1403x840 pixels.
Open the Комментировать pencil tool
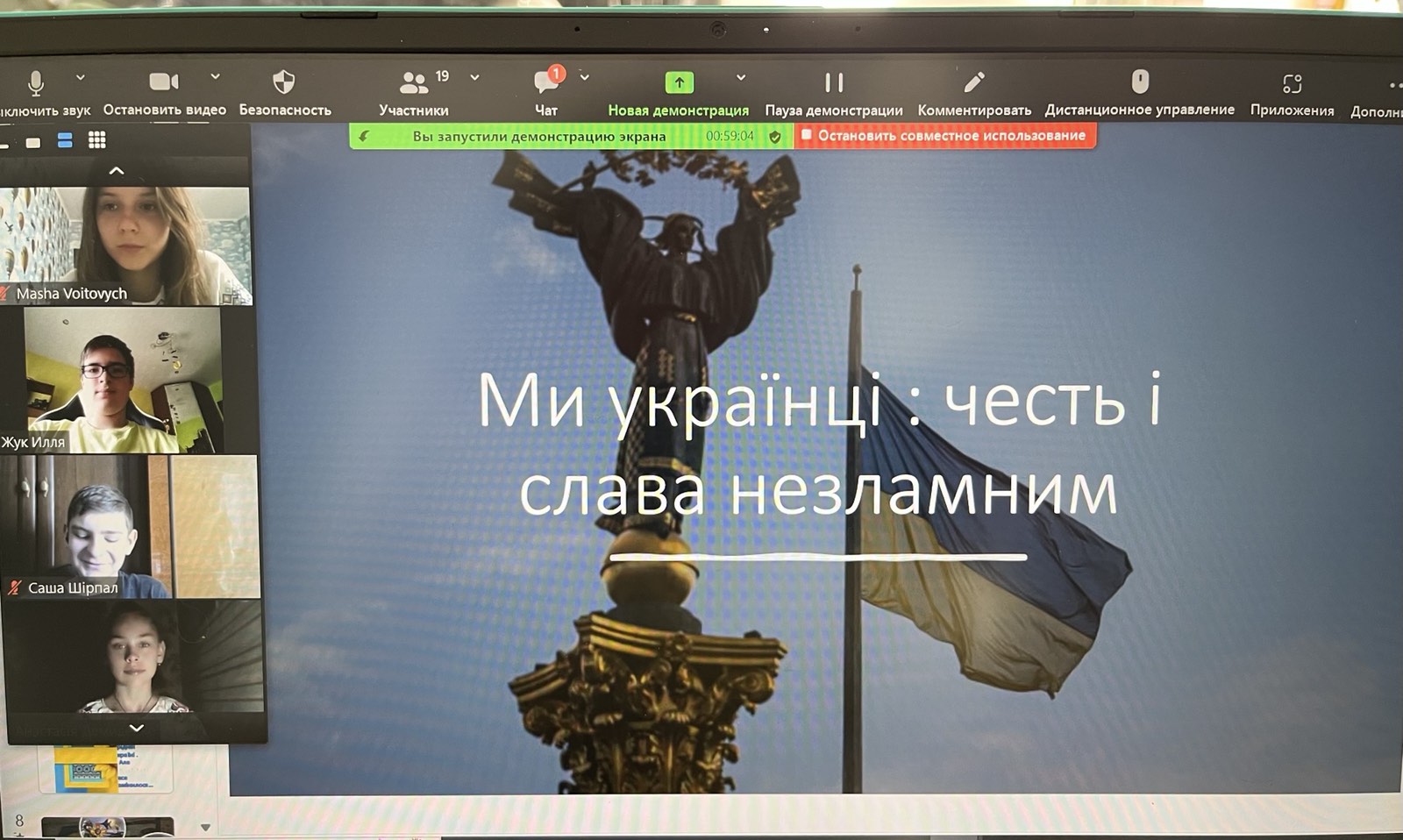coord(973,83)
